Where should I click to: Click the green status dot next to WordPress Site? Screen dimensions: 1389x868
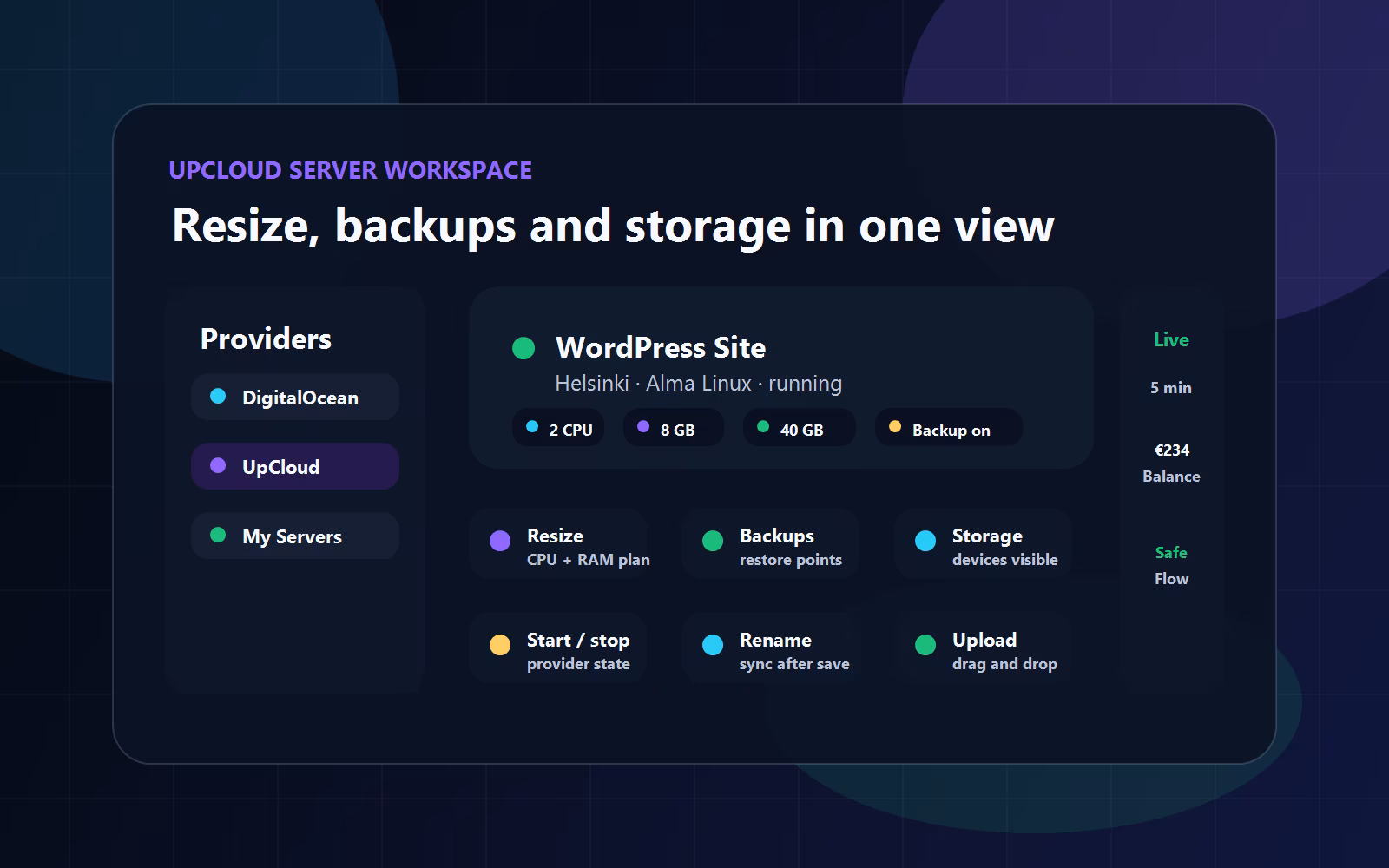click(x=523, y=348)
